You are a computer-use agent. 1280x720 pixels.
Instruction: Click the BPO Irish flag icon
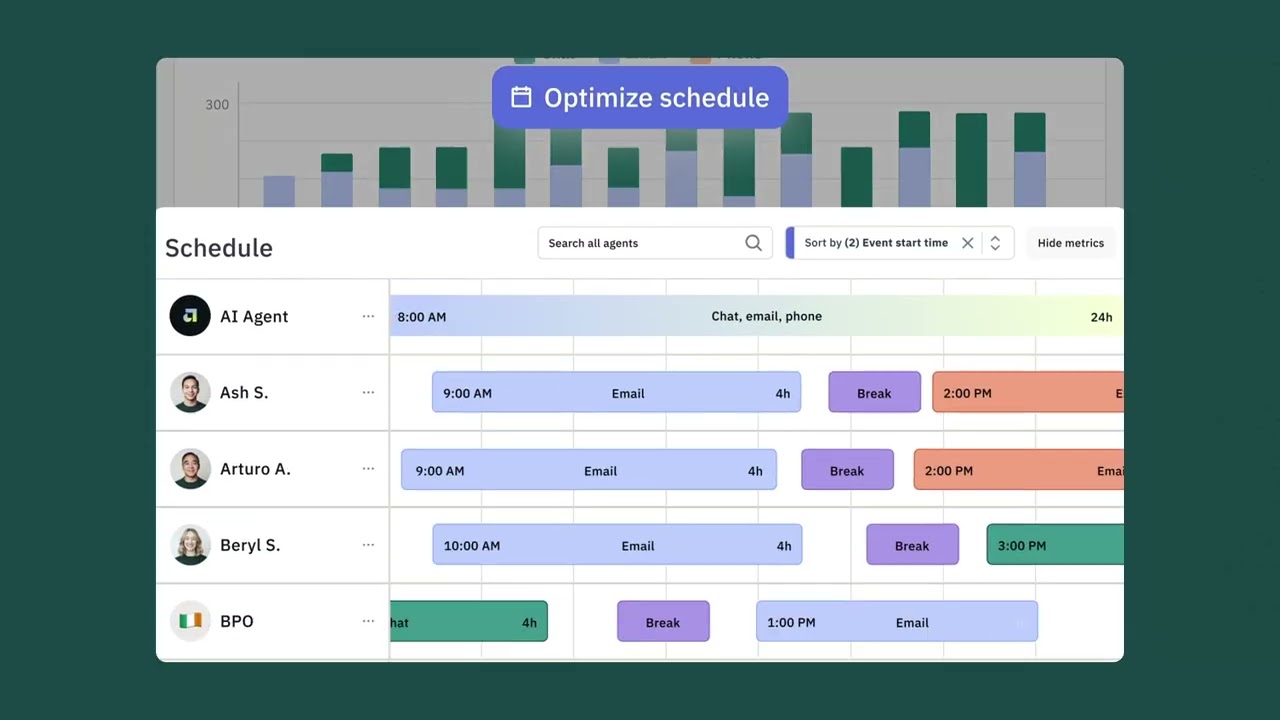190,621
